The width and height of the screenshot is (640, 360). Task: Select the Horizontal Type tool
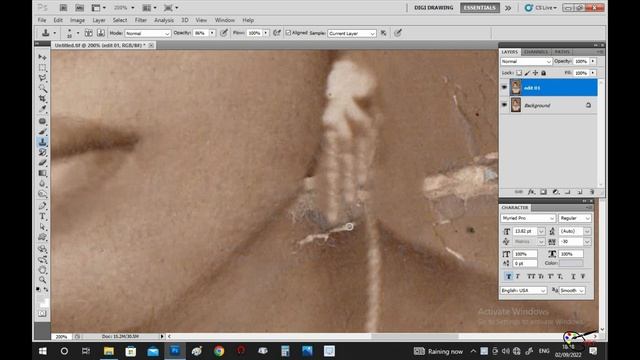(42, 216)
